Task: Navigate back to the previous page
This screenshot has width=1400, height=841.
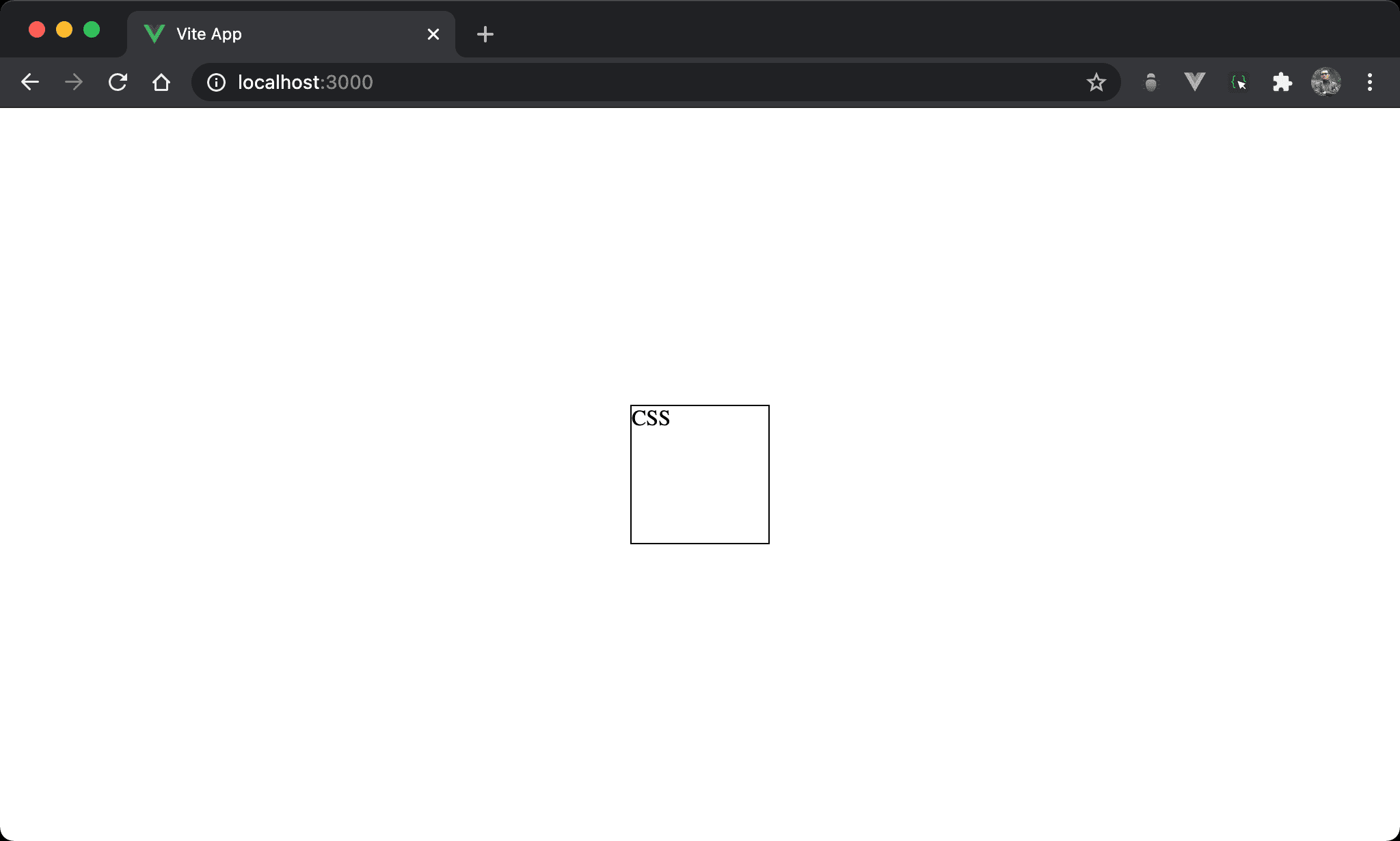Action: click(x=30, y=82)
